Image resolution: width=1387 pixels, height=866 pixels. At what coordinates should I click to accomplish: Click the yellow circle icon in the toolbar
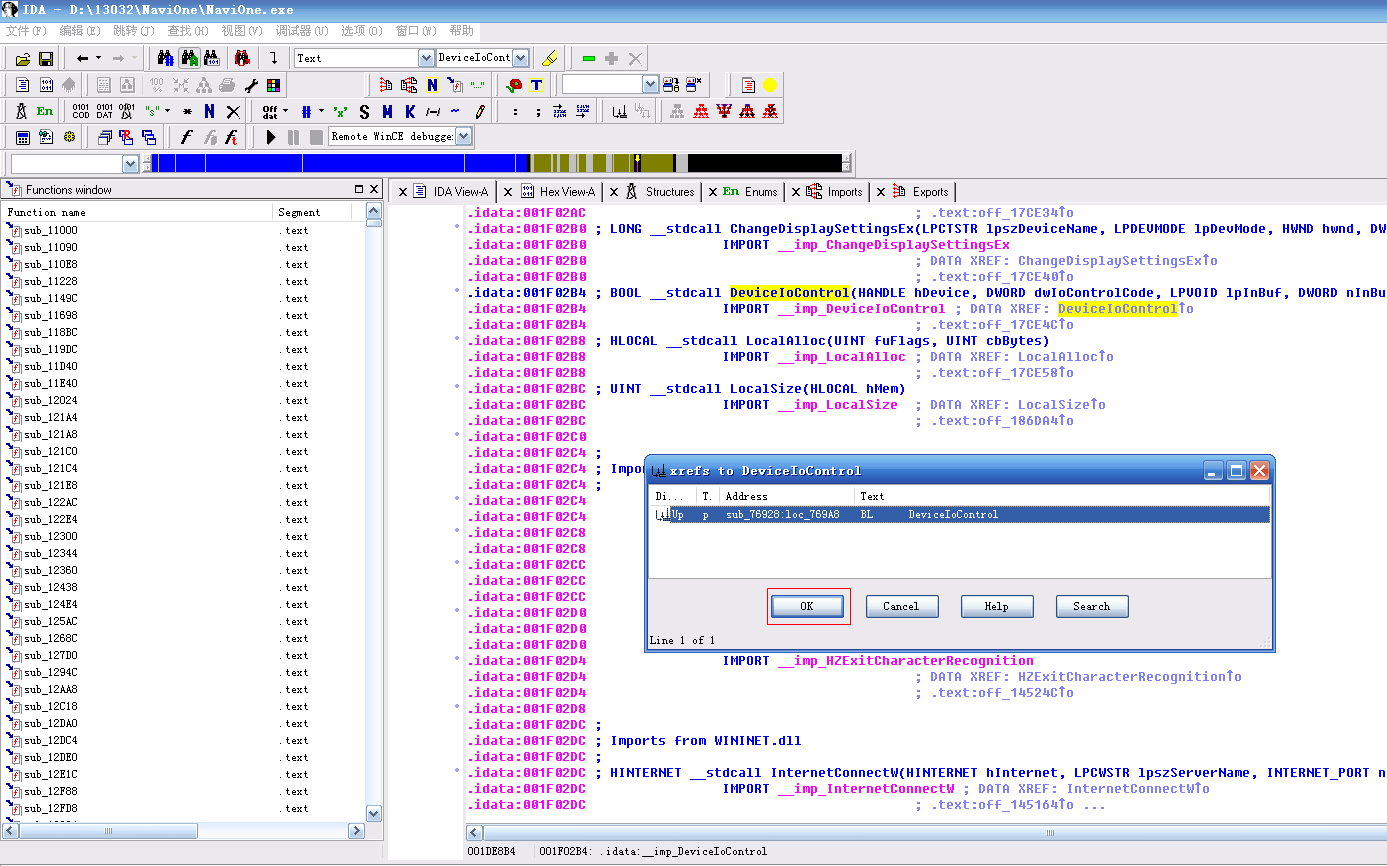[x=770, y=85]
